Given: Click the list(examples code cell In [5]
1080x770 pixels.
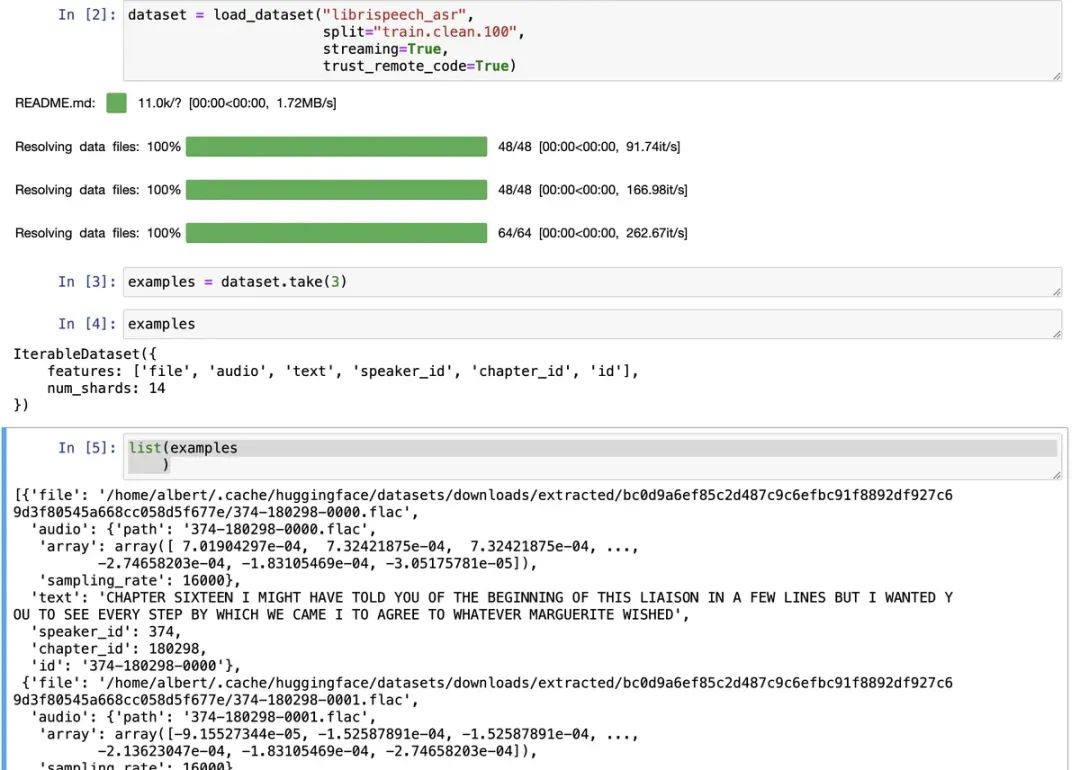Looking at the screenshot, I should (x=592, y=457).
